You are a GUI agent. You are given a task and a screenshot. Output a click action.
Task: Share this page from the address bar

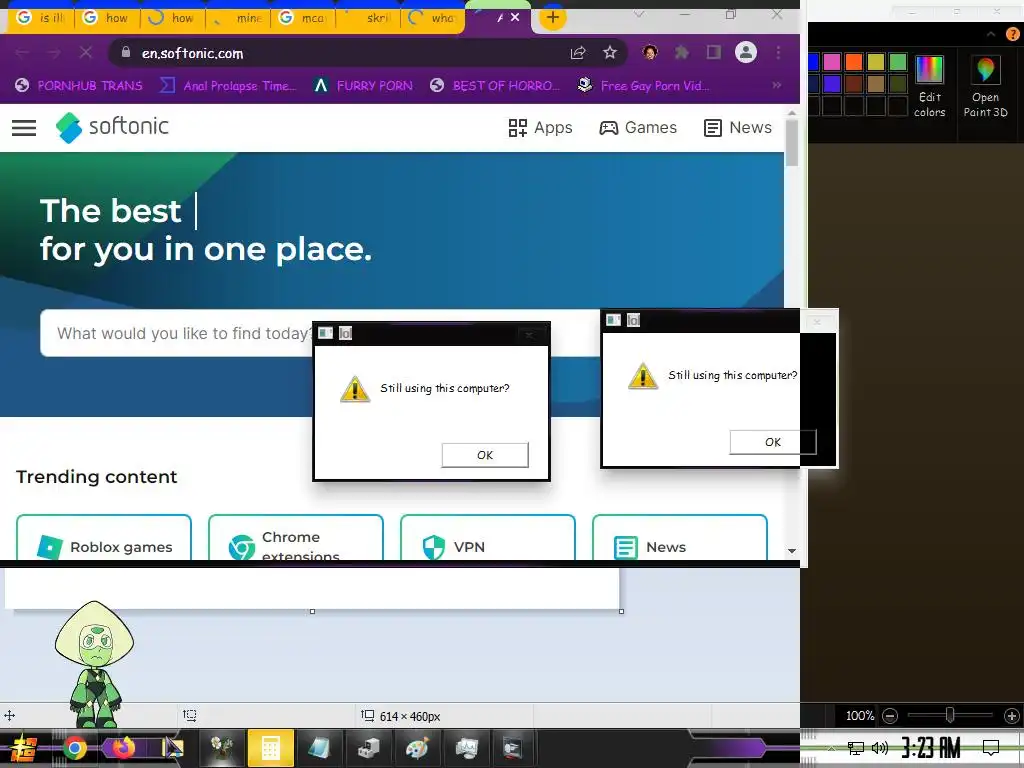(578, 53)
